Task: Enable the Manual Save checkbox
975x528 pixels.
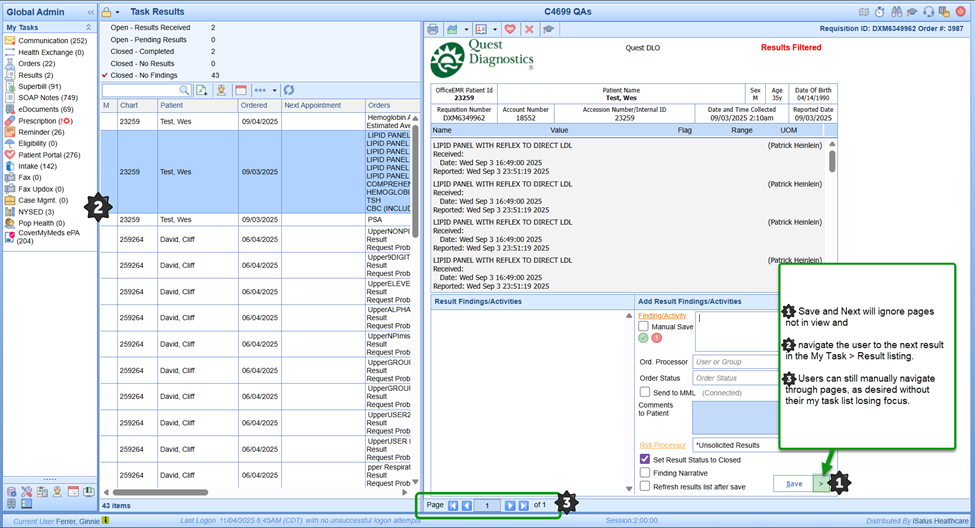Action: pos(644,326)
